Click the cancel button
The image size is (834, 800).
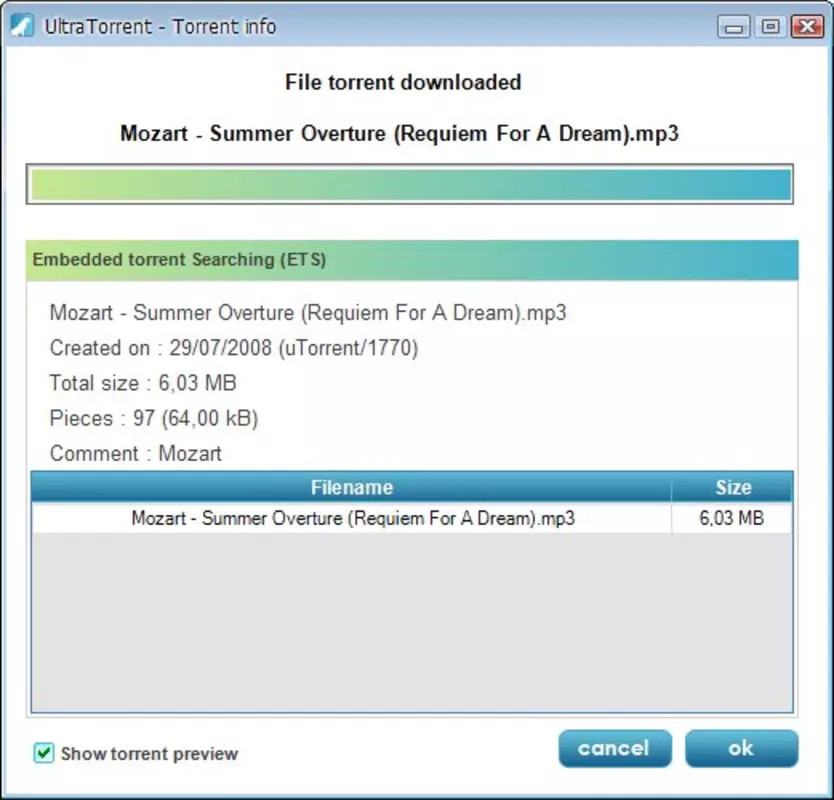click(615, 748)
